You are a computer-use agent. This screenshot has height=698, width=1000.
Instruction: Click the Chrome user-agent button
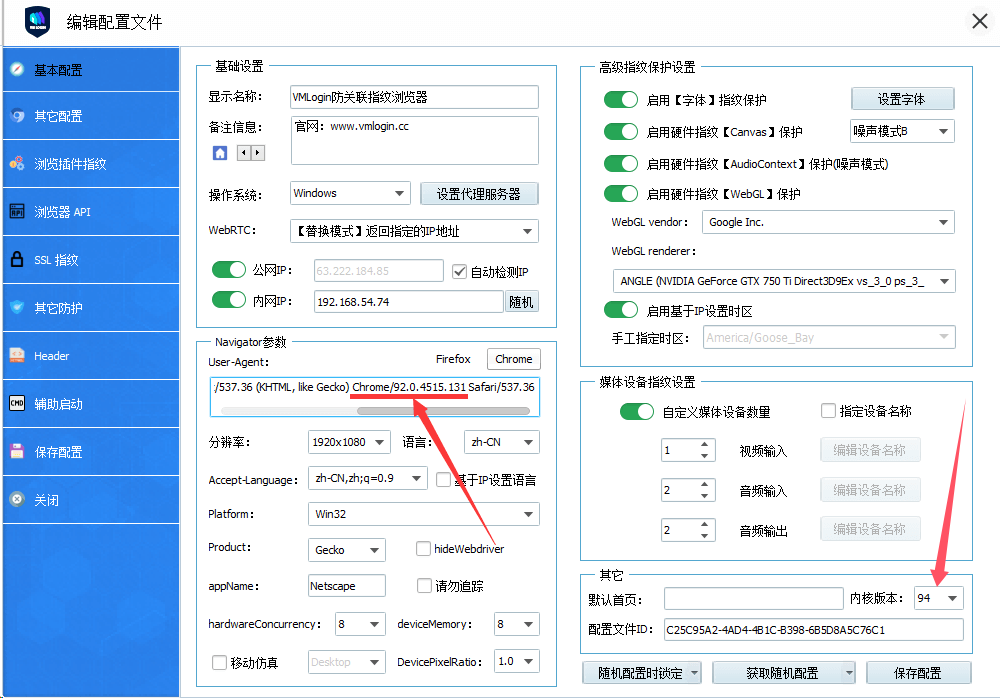pyautogui.click(x=513, y=359)
